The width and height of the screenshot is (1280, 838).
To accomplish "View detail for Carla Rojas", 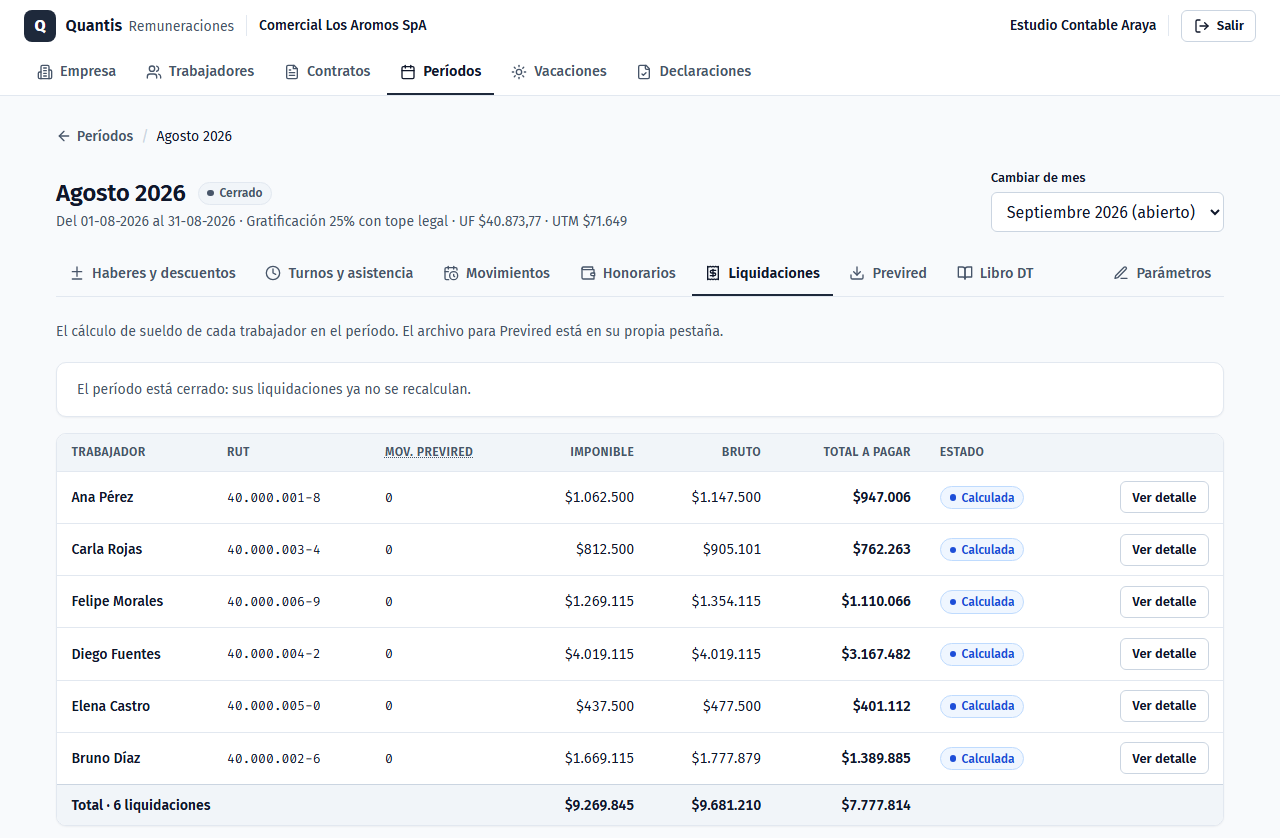I will (1164, 549).
